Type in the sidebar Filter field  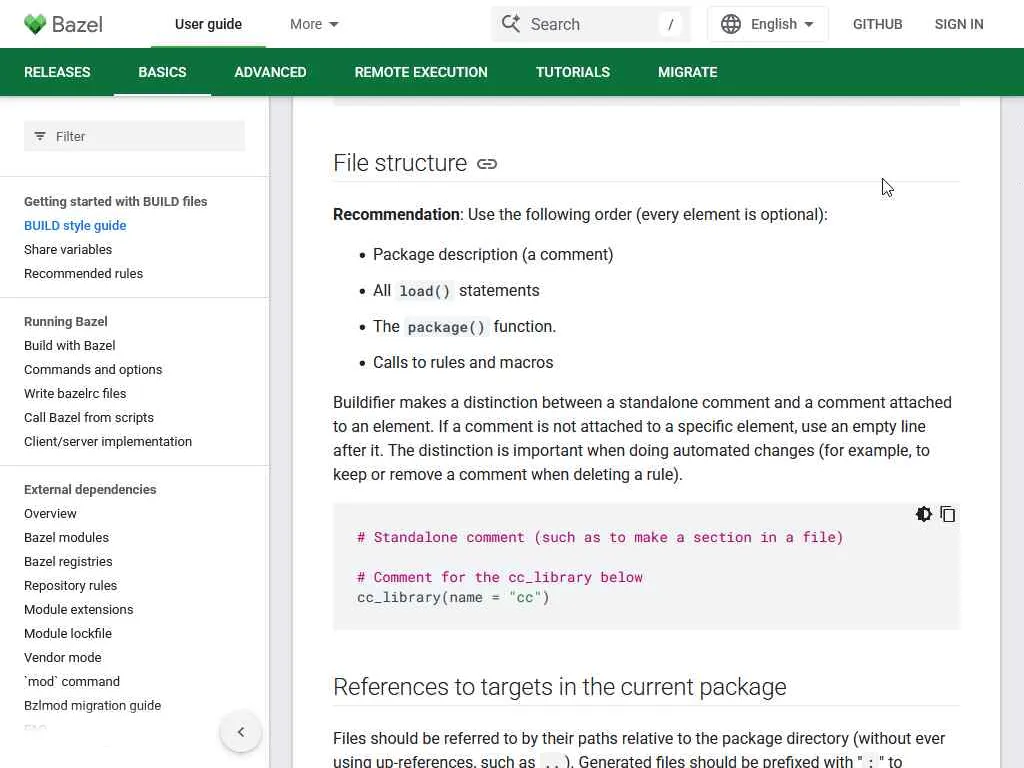tap(145, 136)
